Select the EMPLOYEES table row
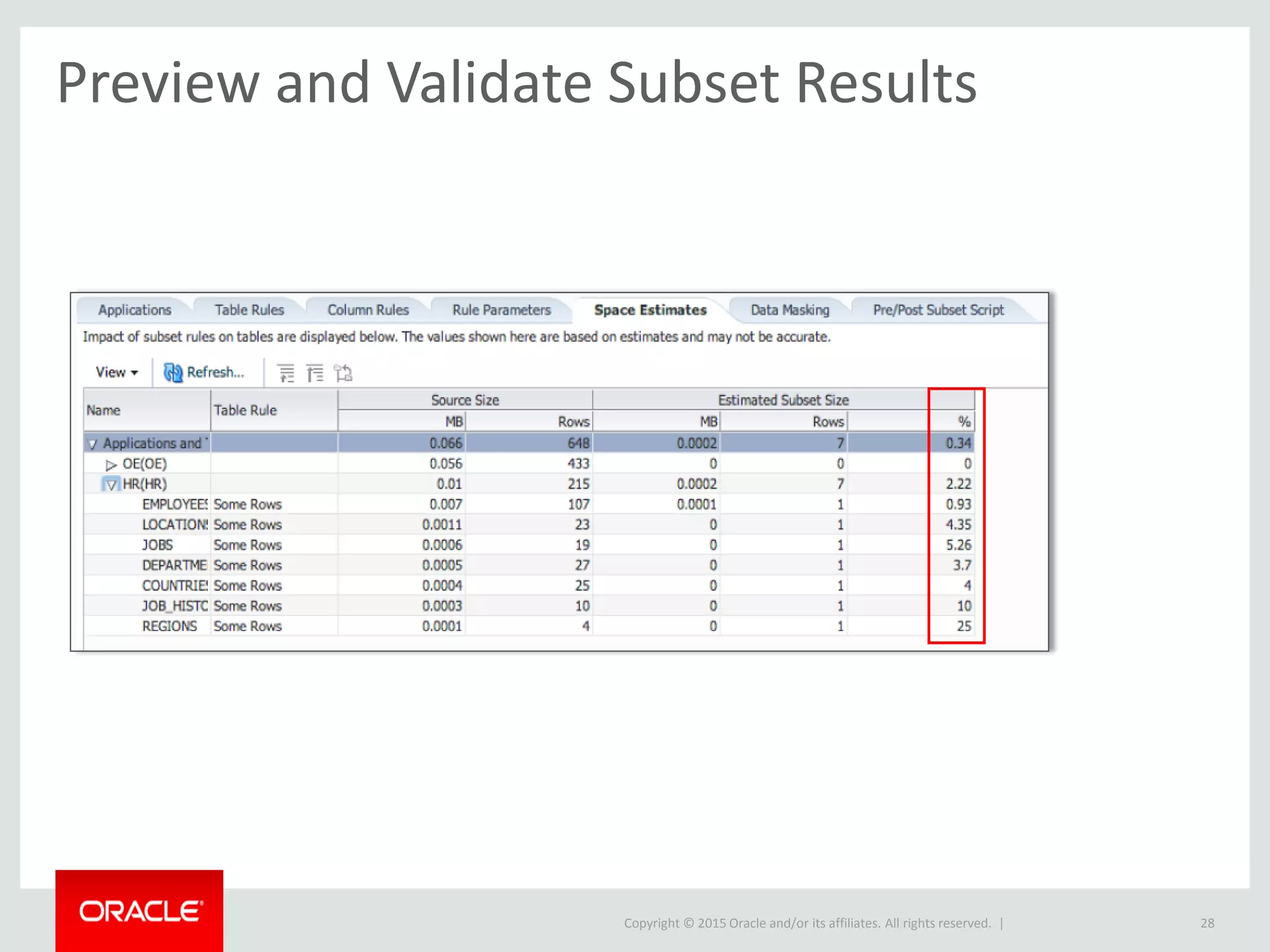1270x952 pixels. coord(530,505)
